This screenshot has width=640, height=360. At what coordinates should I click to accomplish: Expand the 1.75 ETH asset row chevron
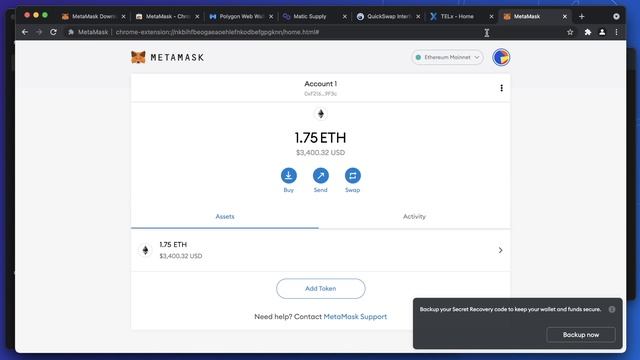coord(500,250)
